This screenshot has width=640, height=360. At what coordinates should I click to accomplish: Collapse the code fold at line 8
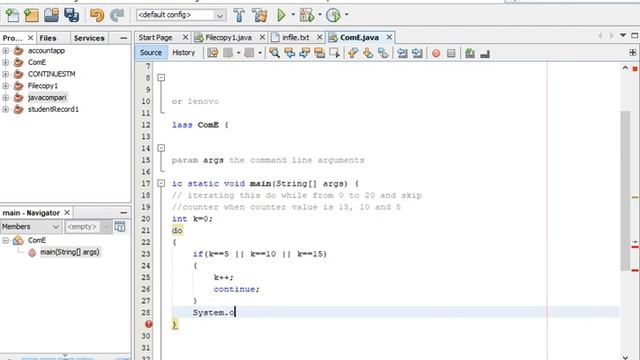[x=161, y=78]
